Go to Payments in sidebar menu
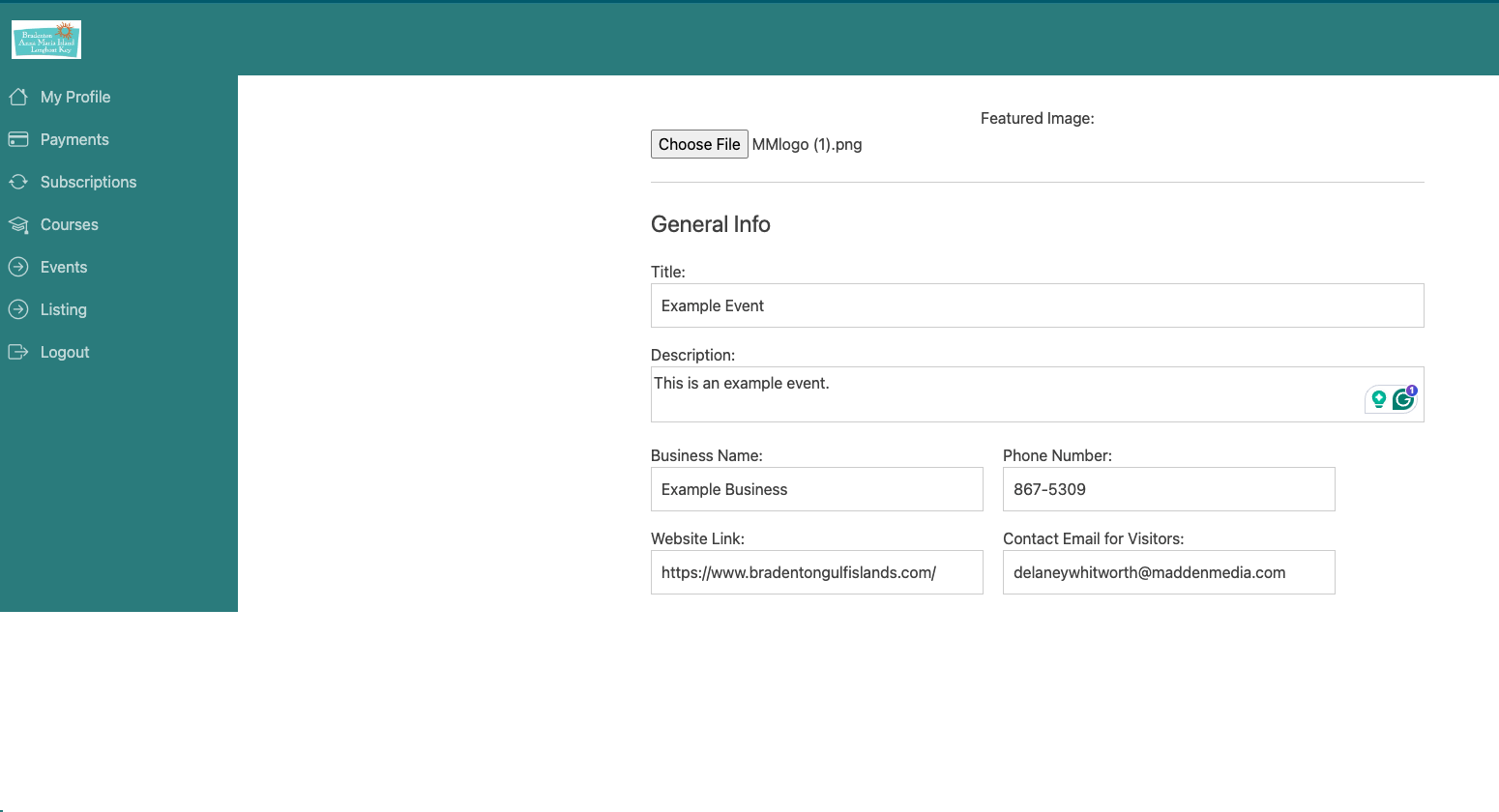Image resolution: width=1499 pixels, height=812 pixels. 74,139
